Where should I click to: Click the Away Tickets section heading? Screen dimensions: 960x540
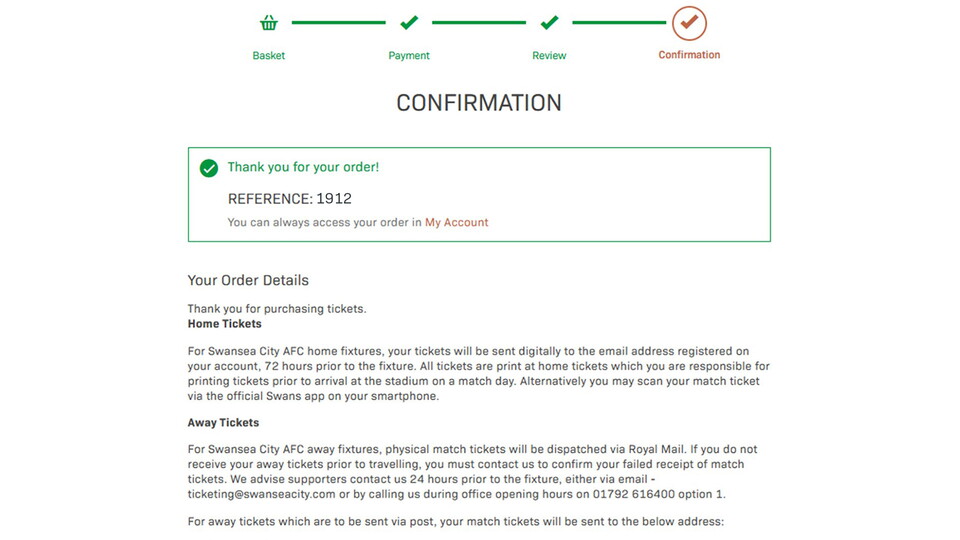(224, 423)
